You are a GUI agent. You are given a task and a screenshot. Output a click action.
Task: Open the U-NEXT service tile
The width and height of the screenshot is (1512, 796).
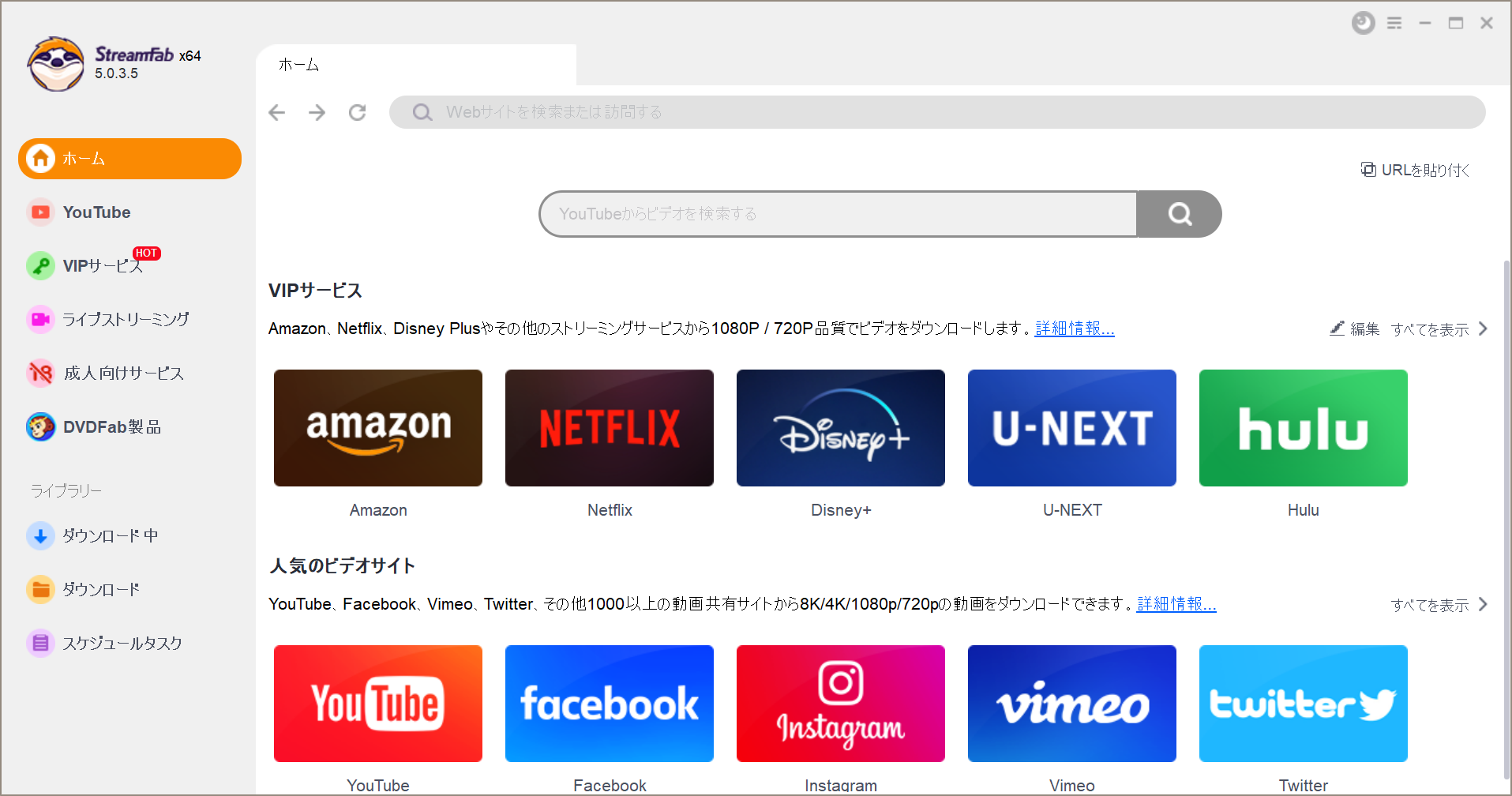click(1072, 428)
